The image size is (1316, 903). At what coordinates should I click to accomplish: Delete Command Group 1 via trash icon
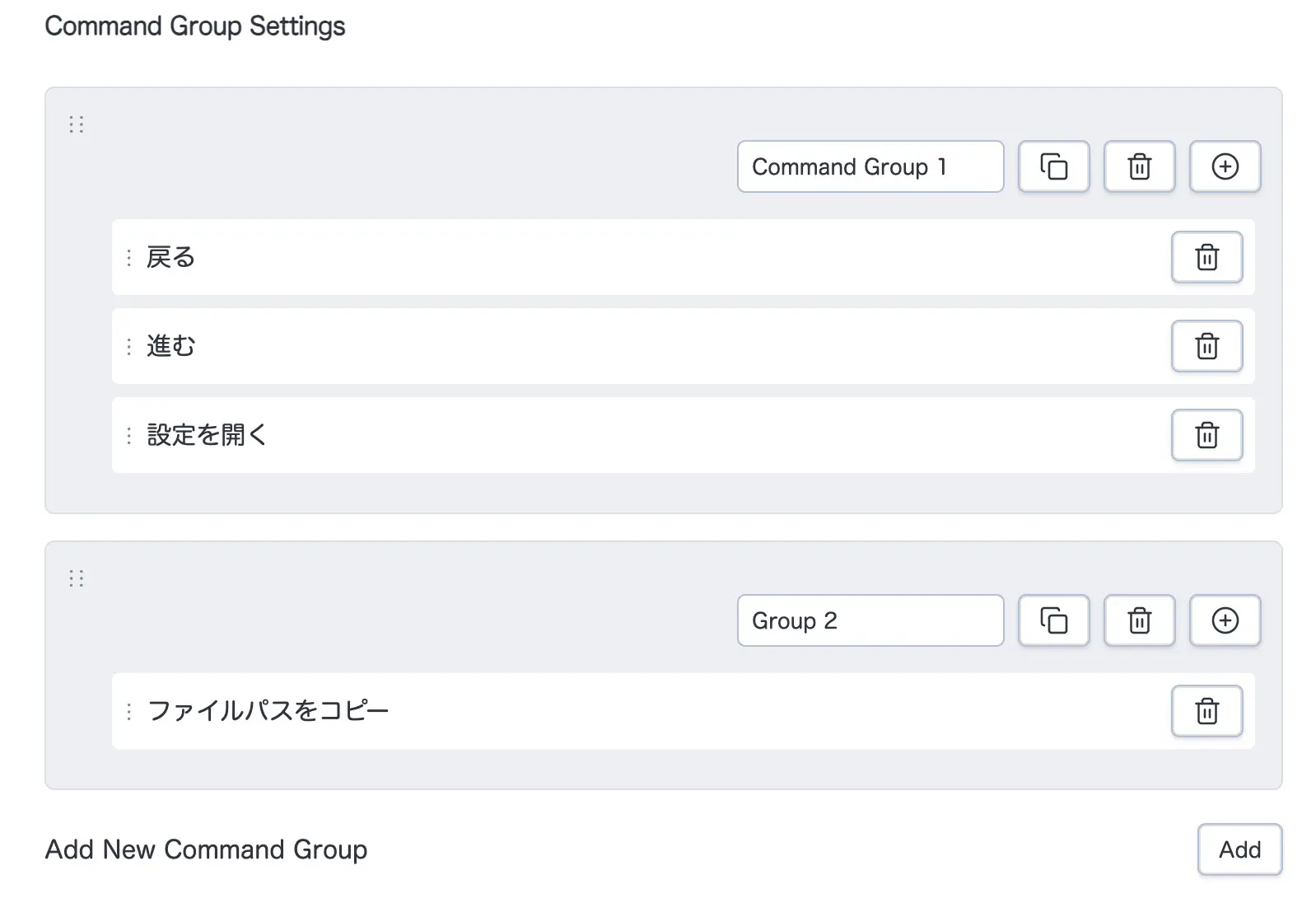(1139, 166)
